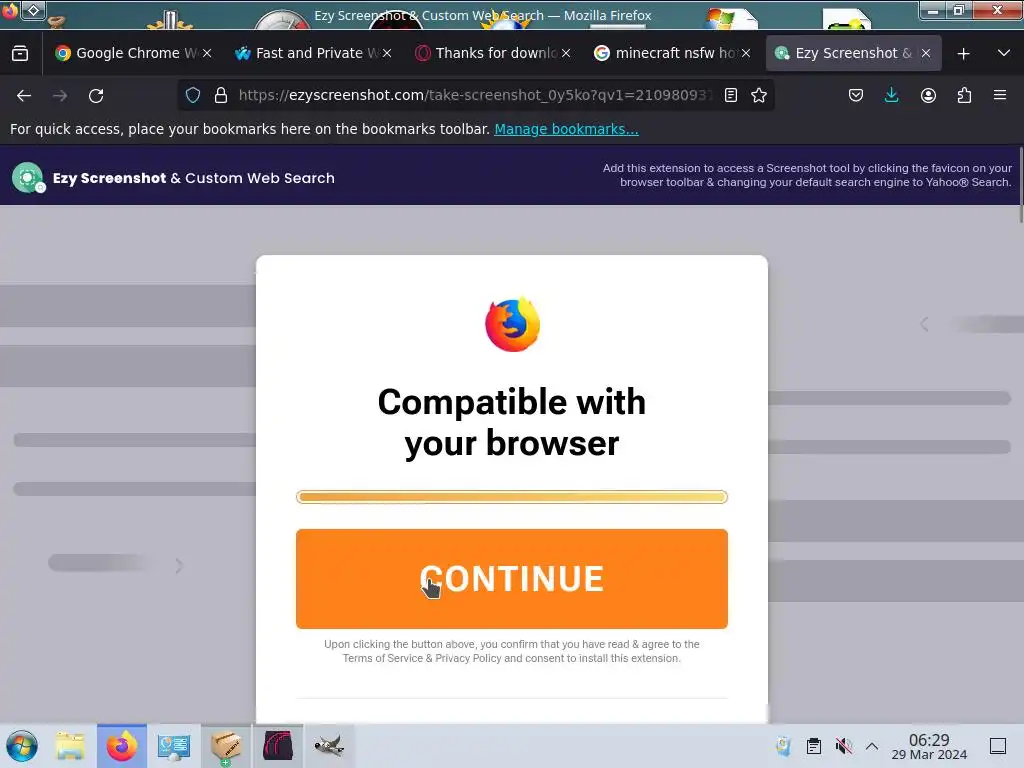Click the page vertical scrollbar
Viewport: 1024px width, 768px height.
[1021, 186]
